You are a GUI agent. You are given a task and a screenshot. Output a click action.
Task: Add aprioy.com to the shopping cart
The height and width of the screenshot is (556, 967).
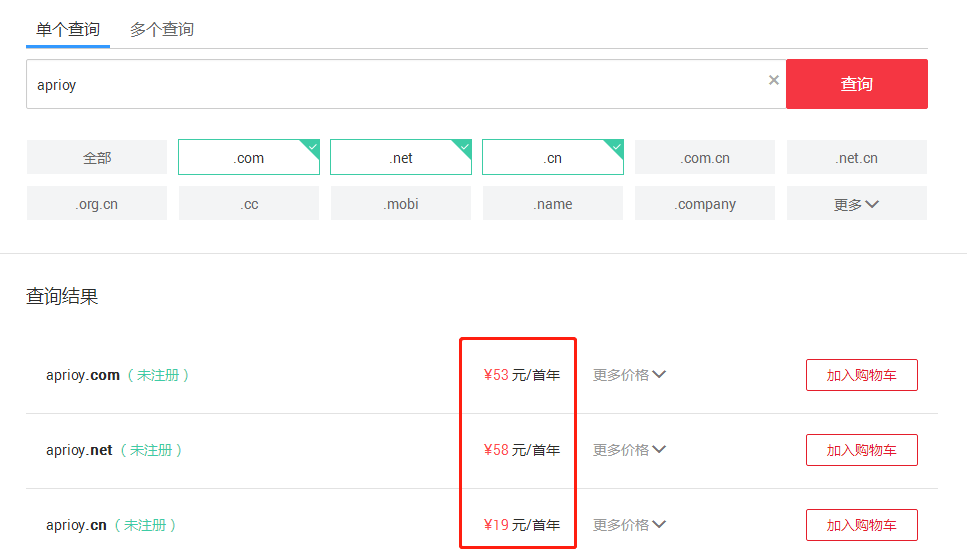pyautogui.click(x=861, y=375)
